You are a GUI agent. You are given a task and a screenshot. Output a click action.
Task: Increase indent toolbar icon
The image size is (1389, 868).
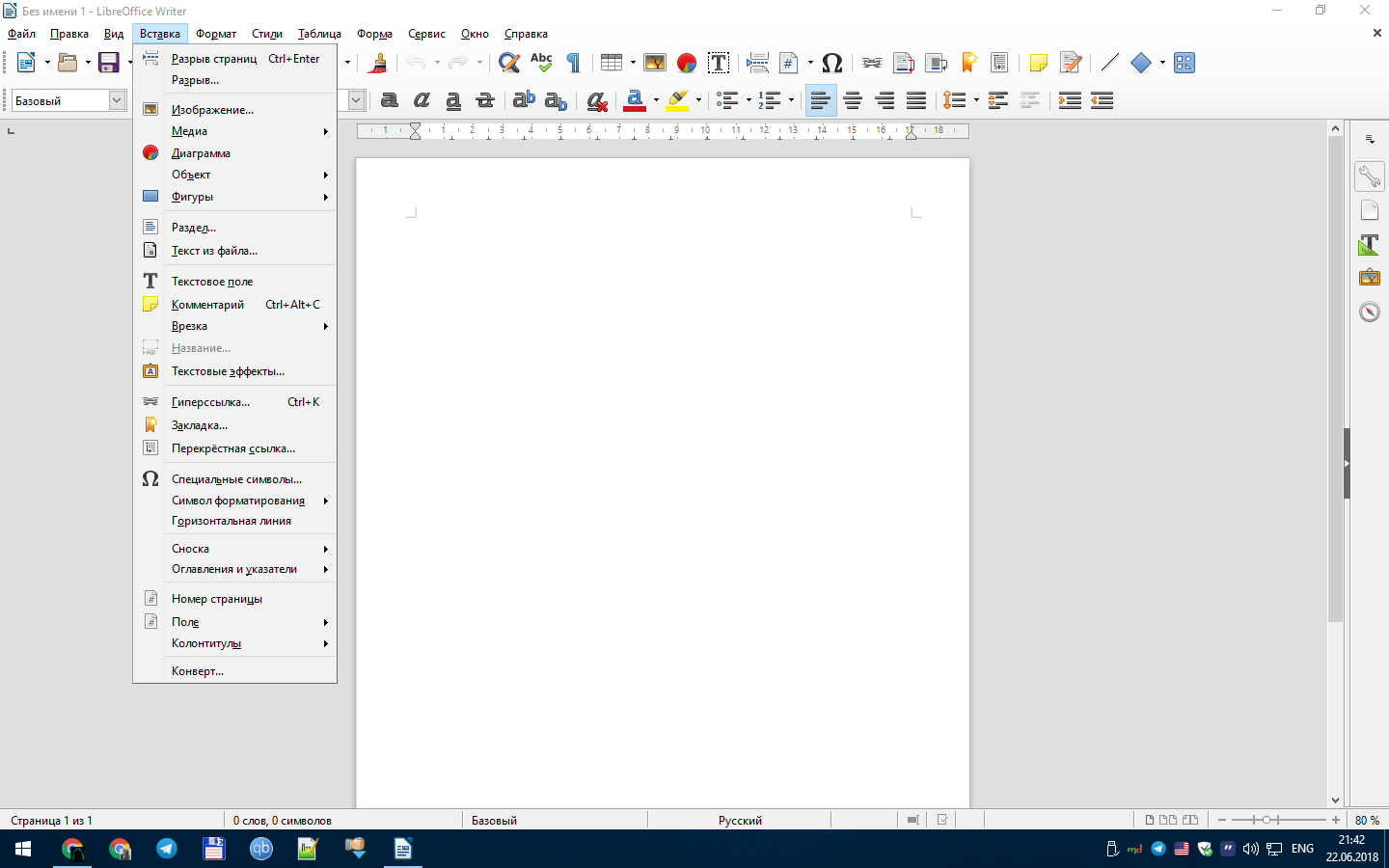click(1070, 99)
